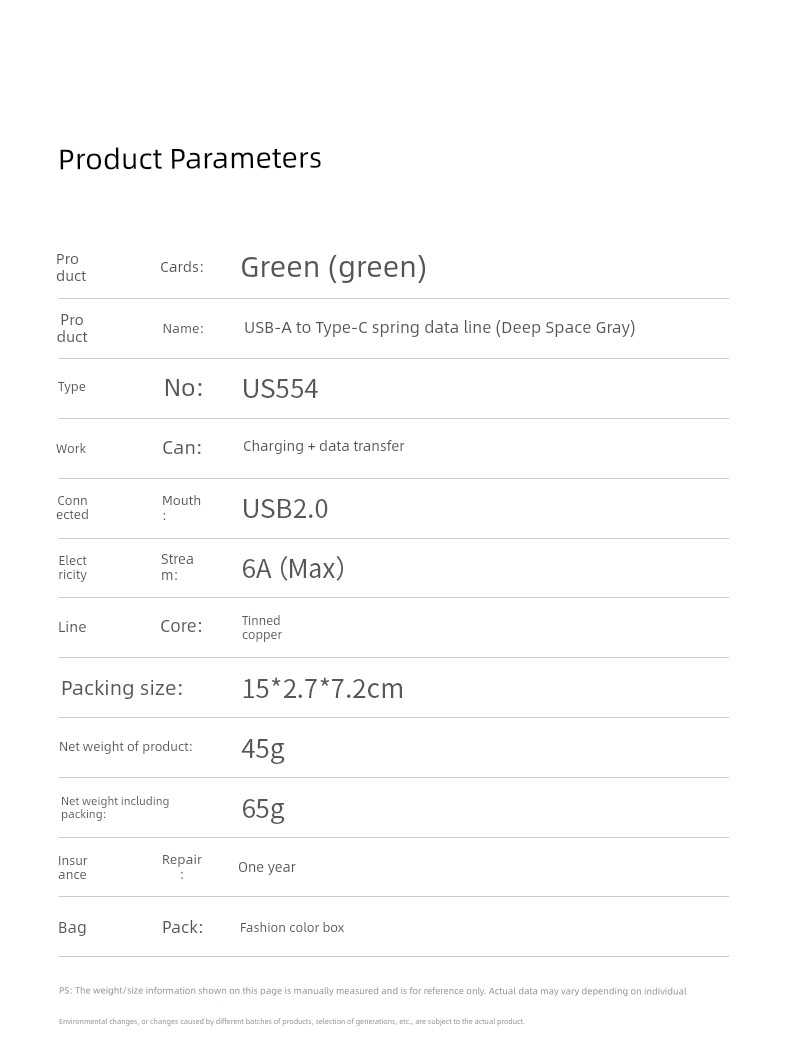This screenshot has height=1050, width=790.
Task: Click the Product Parameters heading
Action: tap(190, 159)
